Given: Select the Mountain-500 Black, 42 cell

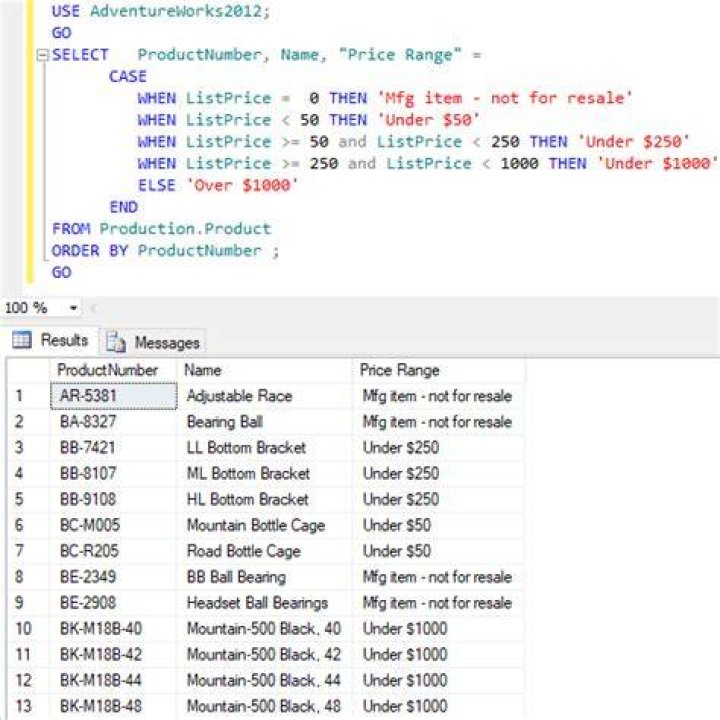Looking at the screenshot, I should tap(264, 654).
